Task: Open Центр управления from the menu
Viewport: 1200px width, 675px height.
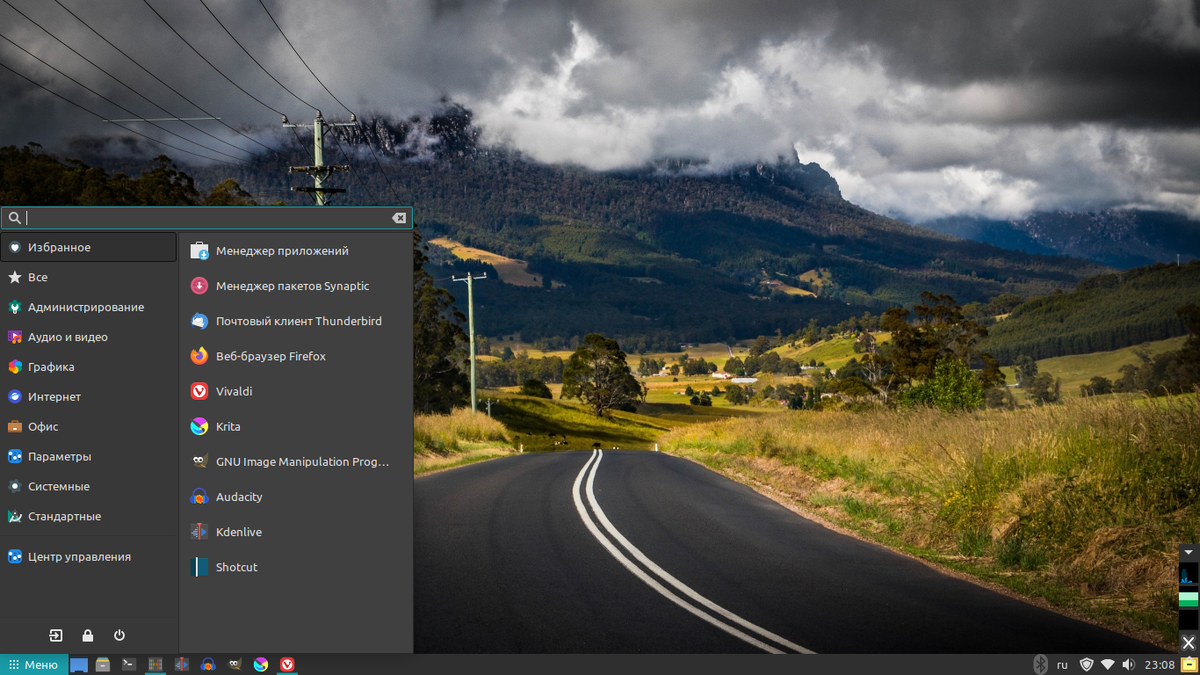Action: [89, 556]
